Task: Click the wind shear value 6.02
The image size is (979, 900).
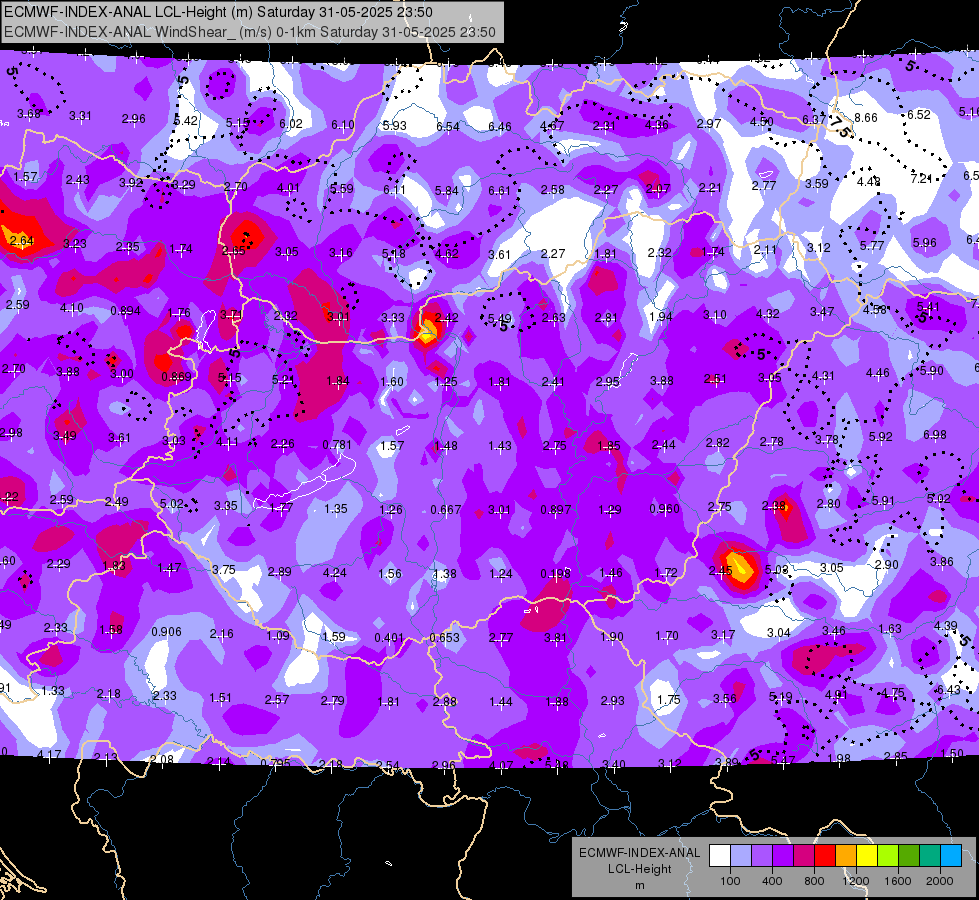Action: coord(291,124)
